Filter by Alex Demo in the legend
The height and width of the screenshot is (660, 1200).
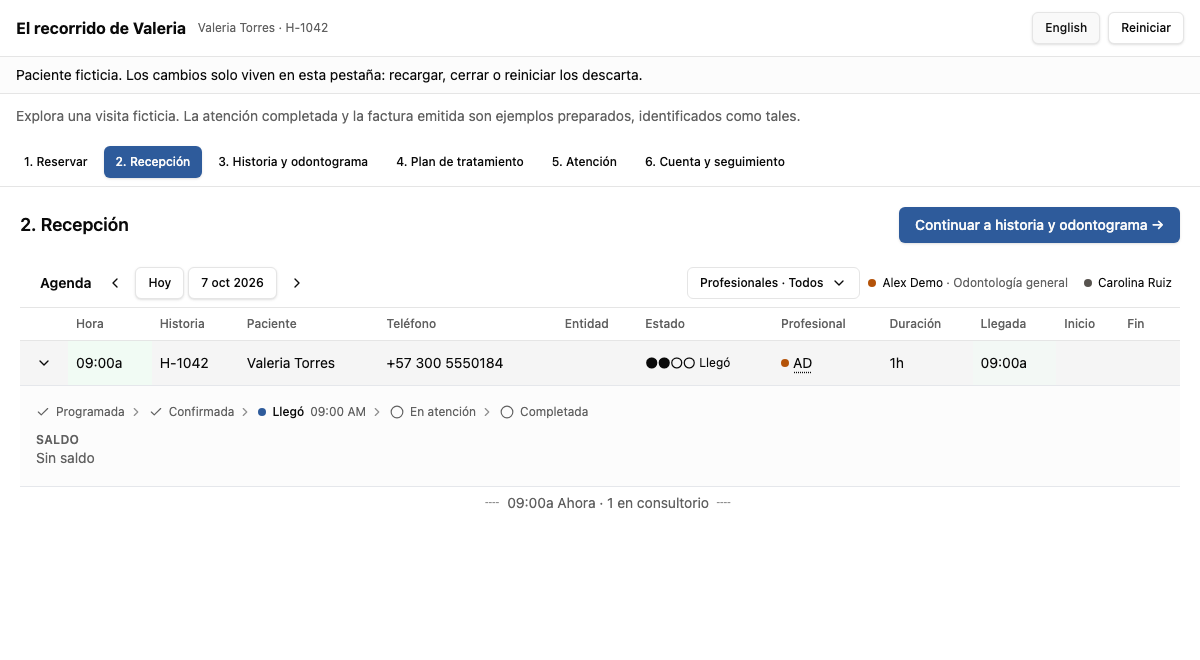pos(968,283)
